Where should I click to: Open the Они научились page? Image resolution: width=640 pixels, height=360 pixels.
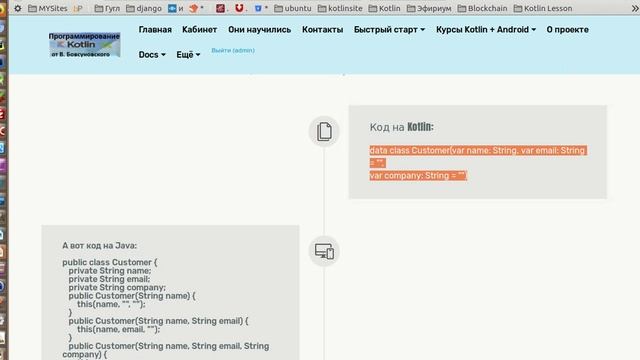point(260,30)
